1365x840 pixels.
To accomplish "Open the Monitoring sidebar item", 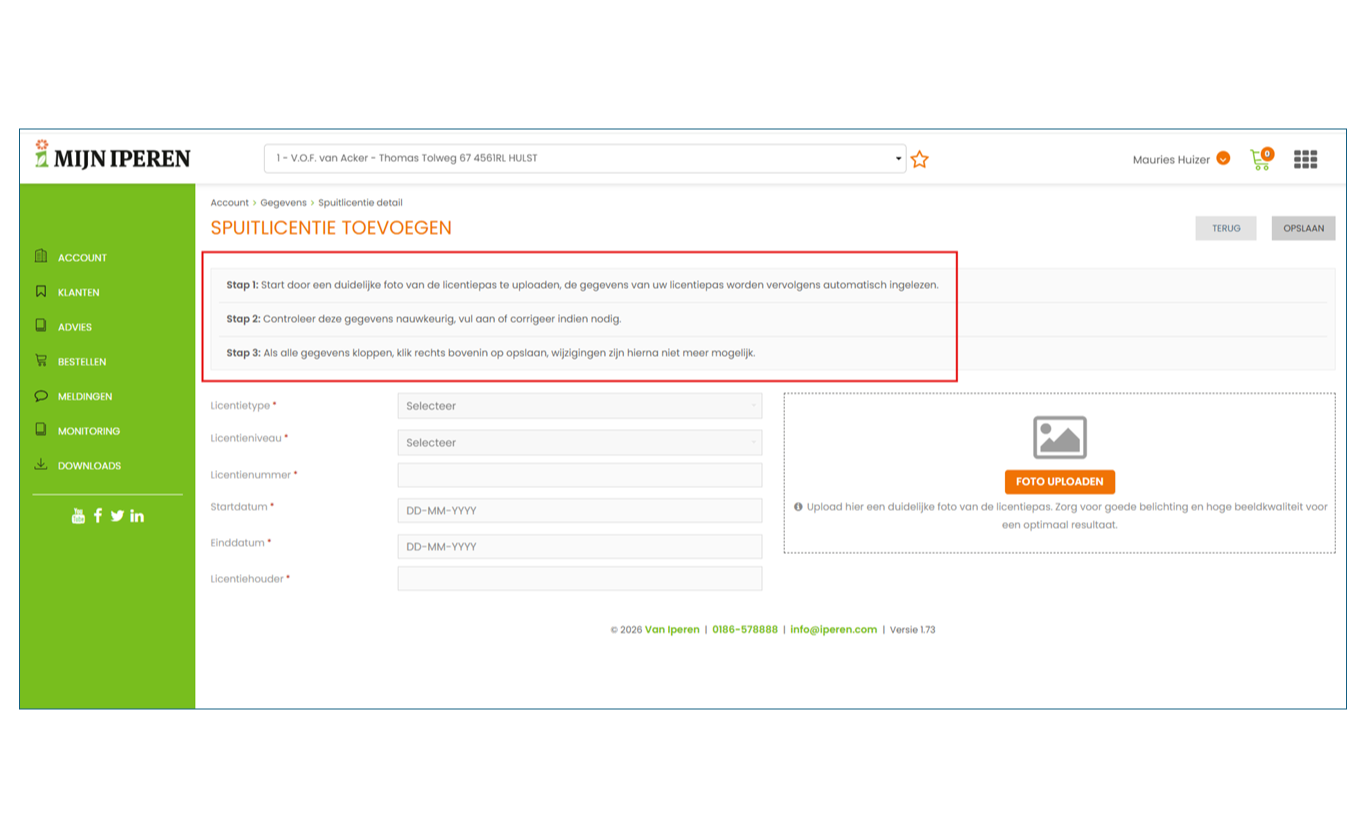I will 88,431.
